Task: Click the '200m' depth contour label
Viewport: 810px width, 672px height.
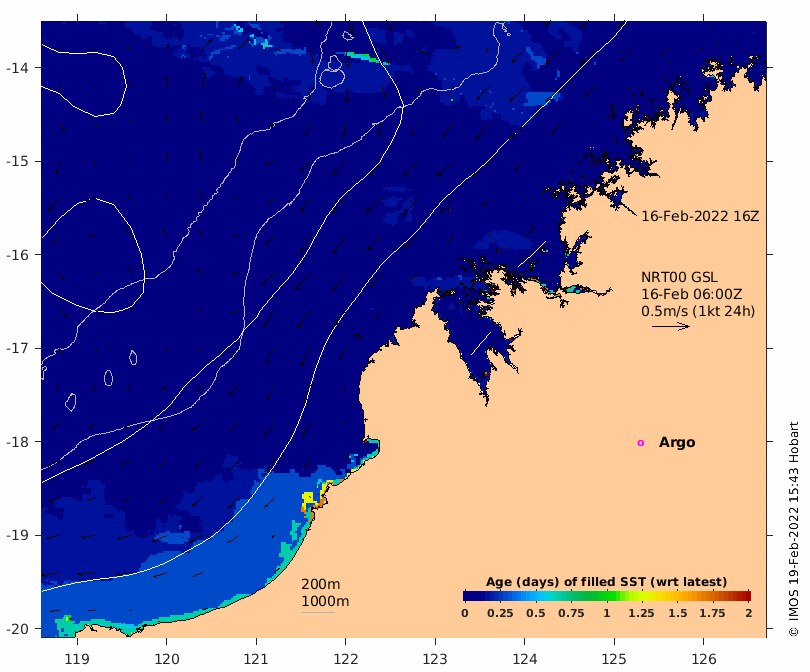Action: pos(320,584)
